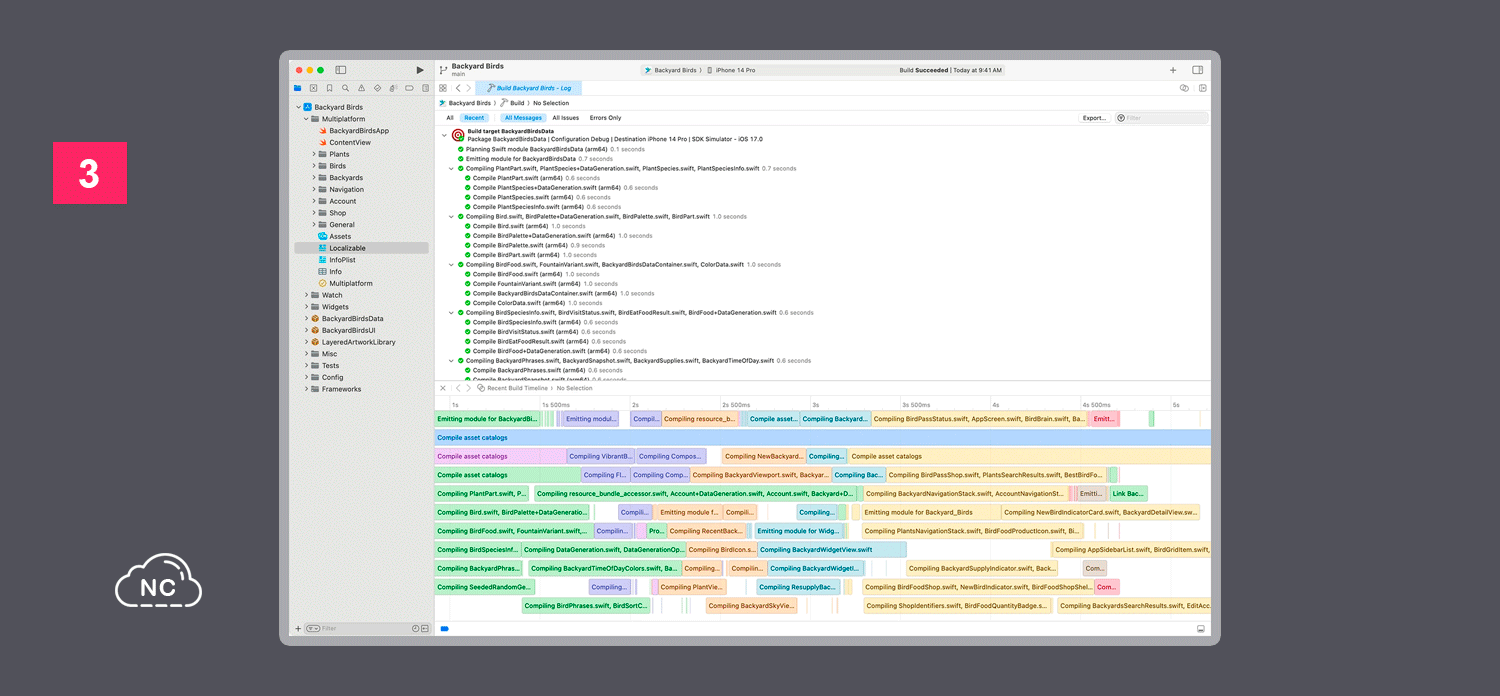Click the related items grid icon
The width and height of the screenshot is (1500, 696).
click(x=443, y=88)
